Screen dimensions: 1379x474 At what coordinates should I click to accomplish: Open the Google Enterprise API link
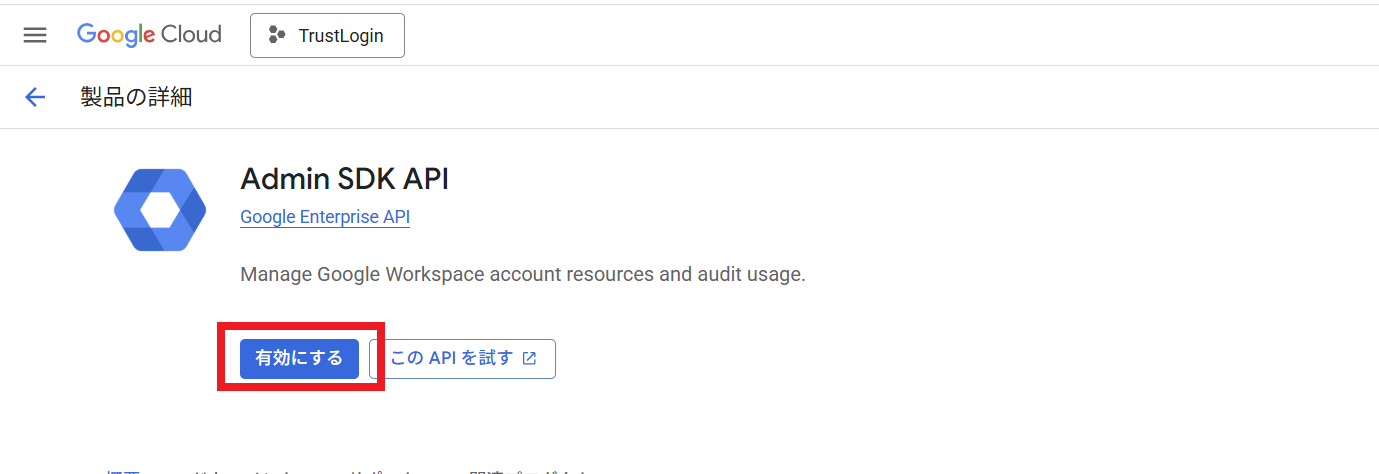coord(325,217)
